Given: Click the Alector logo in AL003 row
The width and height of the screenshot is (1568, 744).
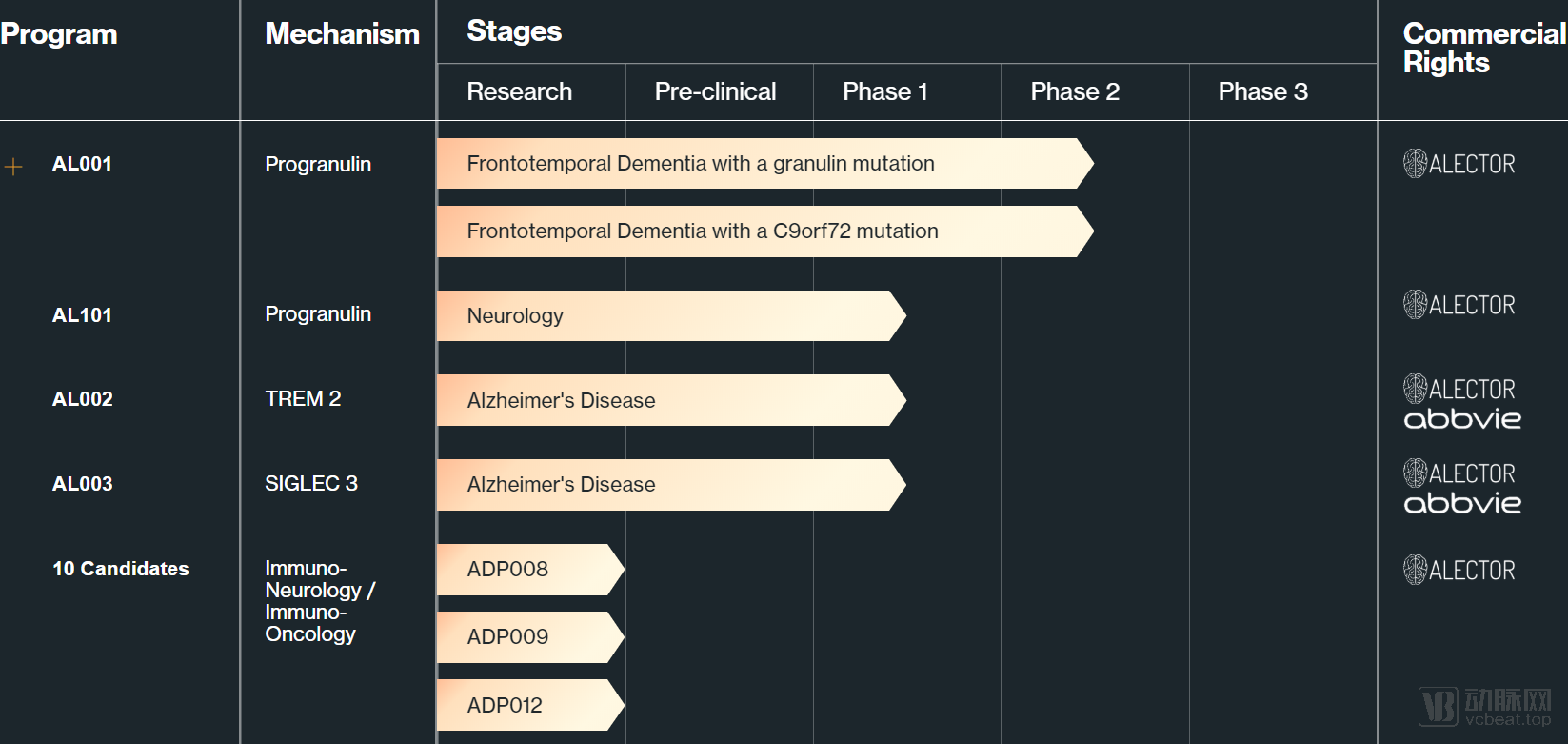Looking at the screenshot, I should tap(1459, 473).
